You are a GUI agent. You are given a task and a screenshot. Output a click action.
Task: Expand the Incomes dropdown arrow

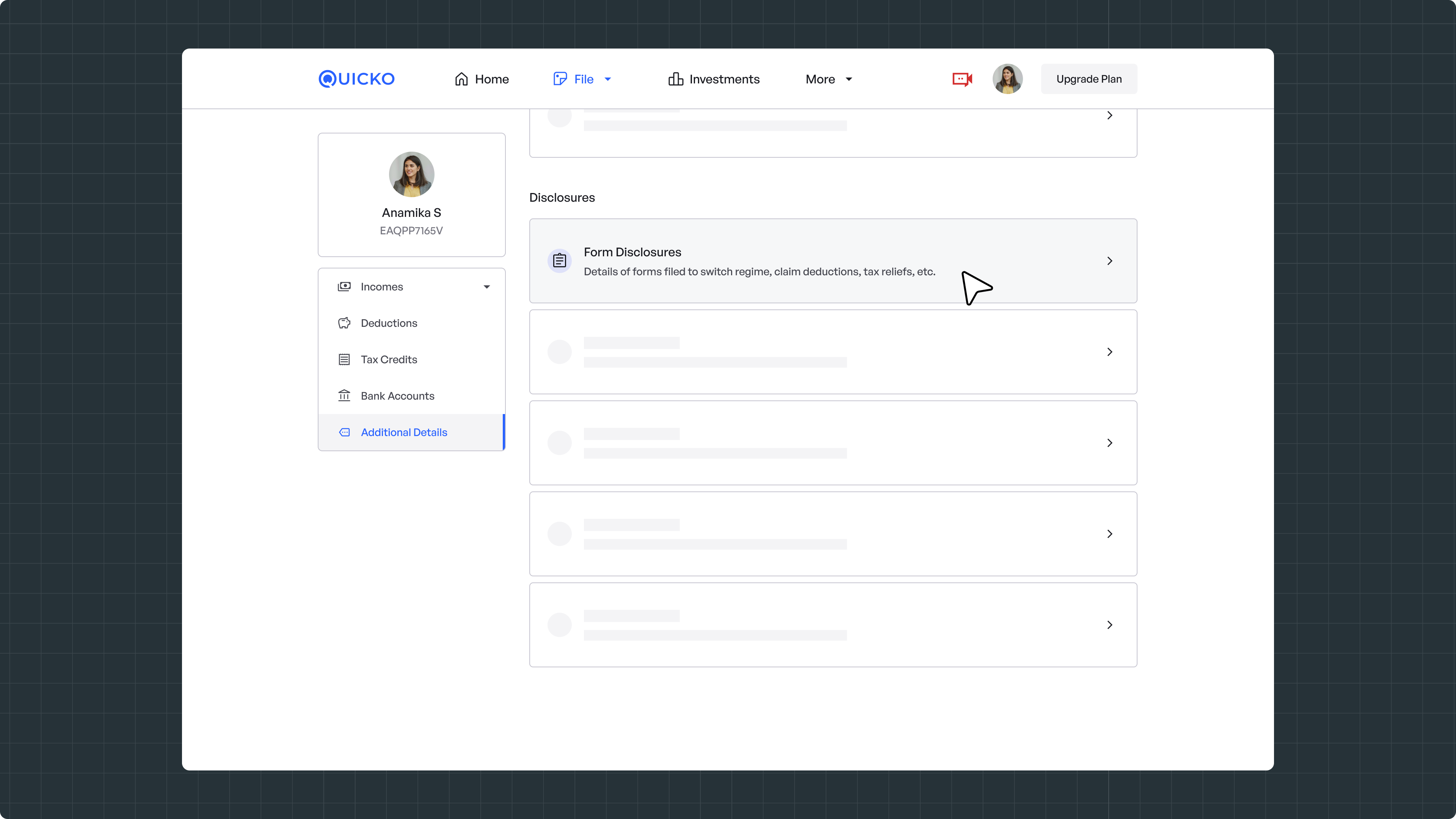click(x=486, y=287)
